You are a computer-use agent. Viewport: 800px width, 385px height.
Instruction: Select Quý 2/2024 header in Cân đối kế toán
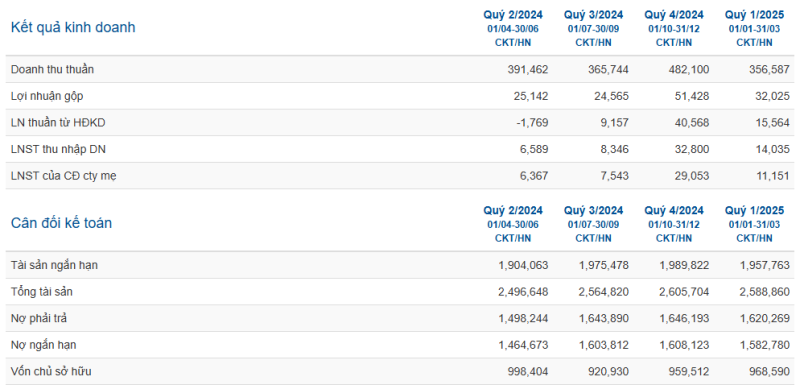[x=513, y=210]
